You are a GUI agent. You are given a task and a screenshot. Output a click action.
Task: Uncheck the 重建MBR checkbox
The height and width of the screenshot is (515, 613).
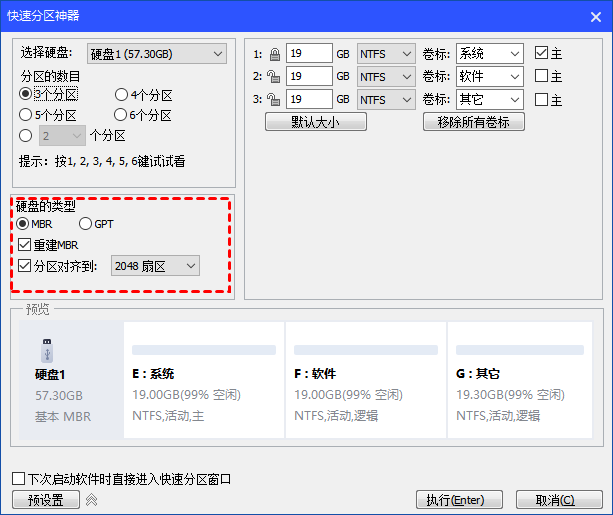click(x=25, y=244)
